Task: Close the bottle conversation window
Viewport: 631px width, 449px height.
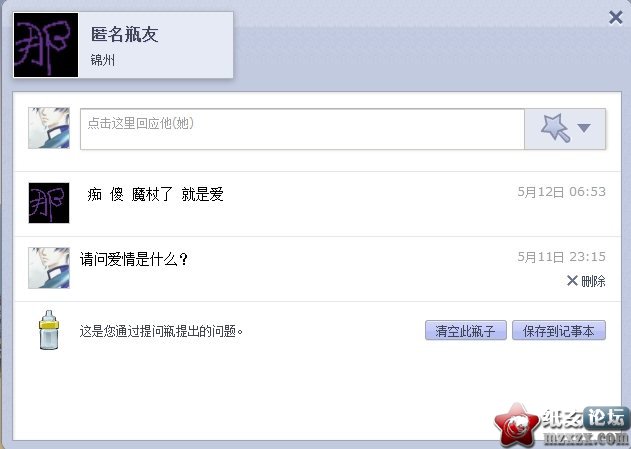Action: tap(615, 18)
